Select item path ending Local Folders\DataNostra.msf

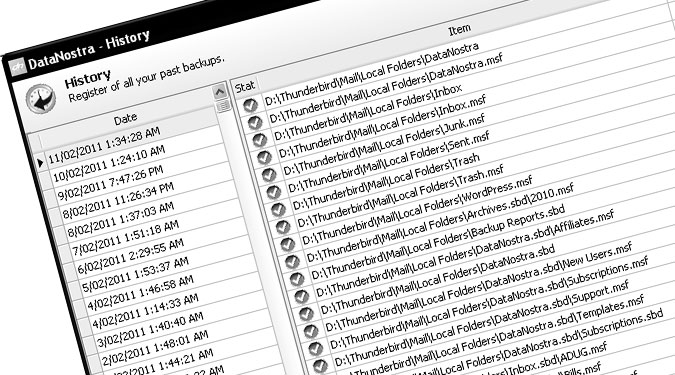[x=386, y=88]
